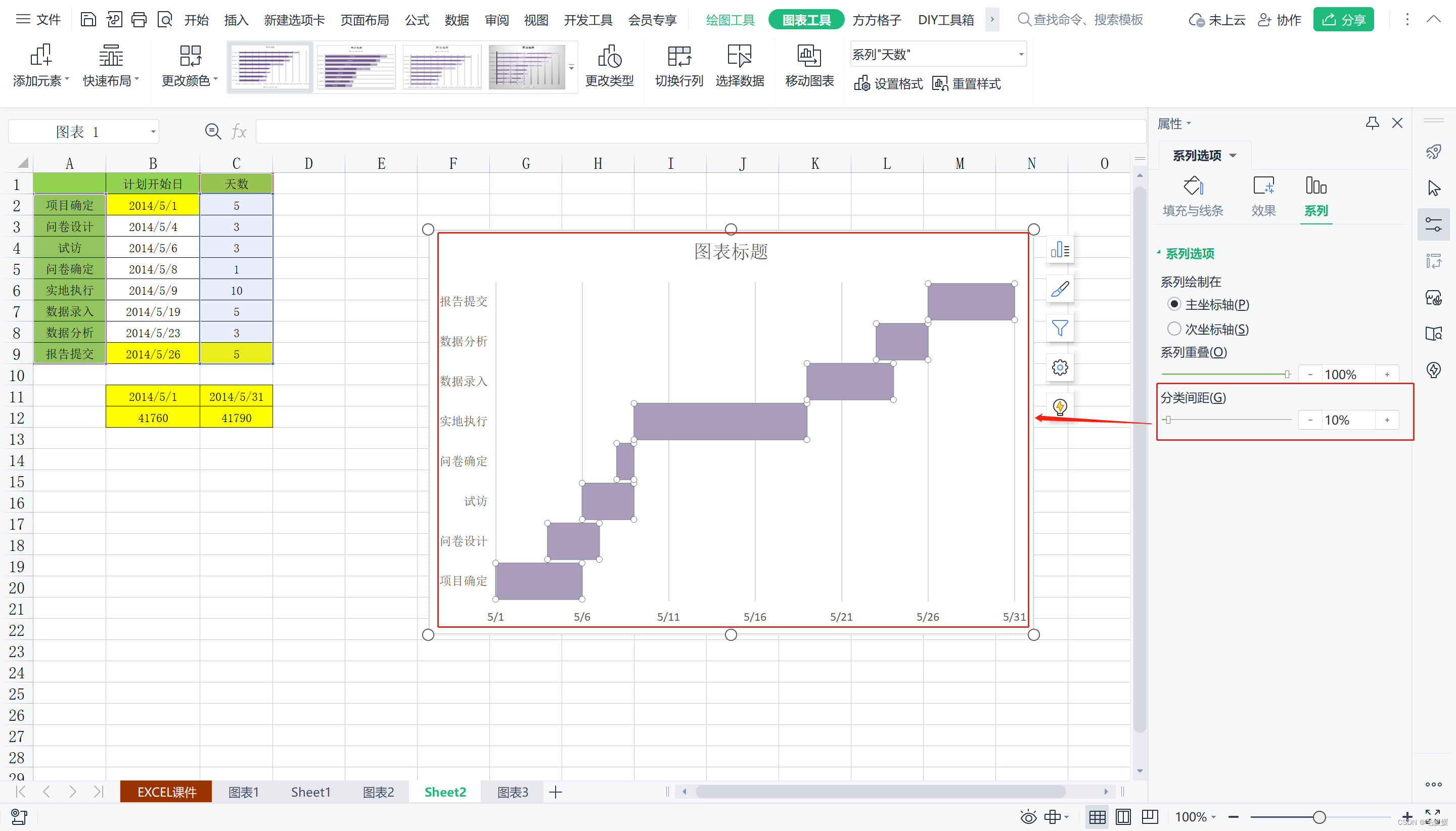This screenshot has height=831, width=1456.
Task: Click the 设置格式 button
Action: tap(888, 84)
